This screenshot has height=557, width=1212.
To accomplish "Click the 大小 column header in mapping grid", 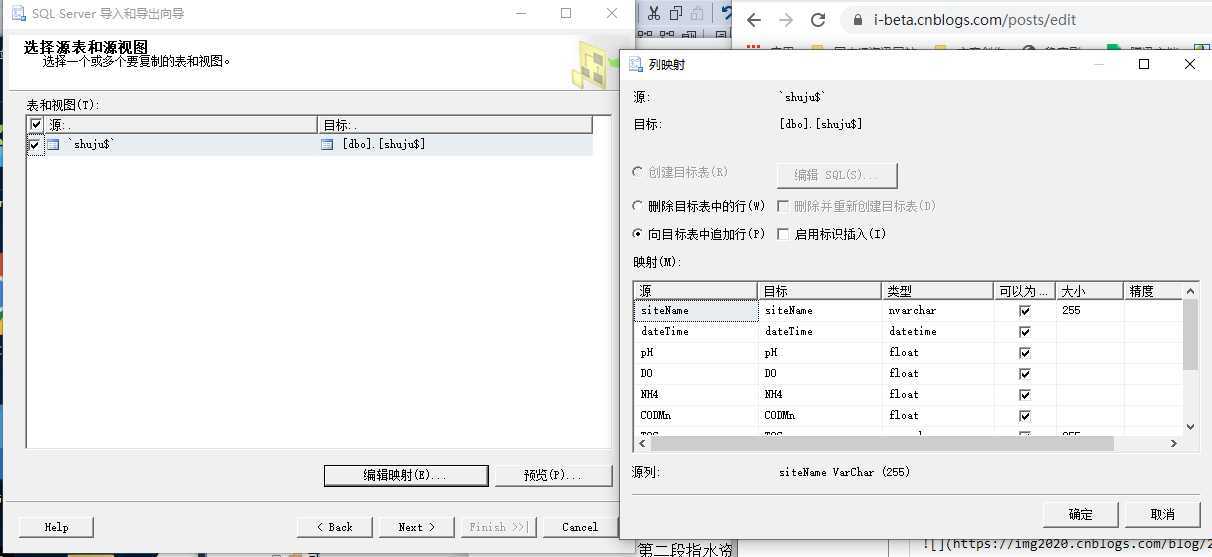I will [x=1090, y=291].
